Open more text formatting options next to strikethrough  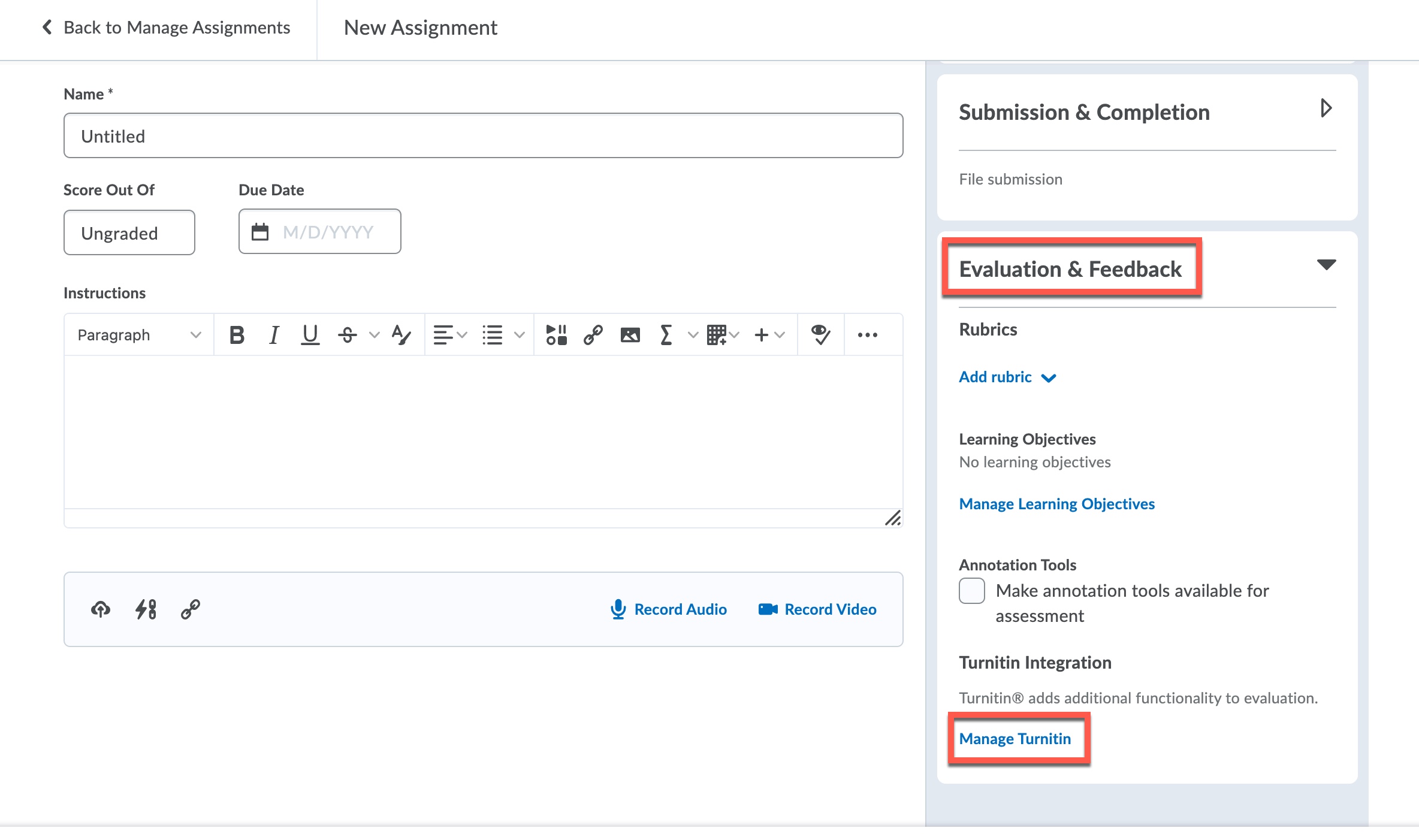click(375, 335)
